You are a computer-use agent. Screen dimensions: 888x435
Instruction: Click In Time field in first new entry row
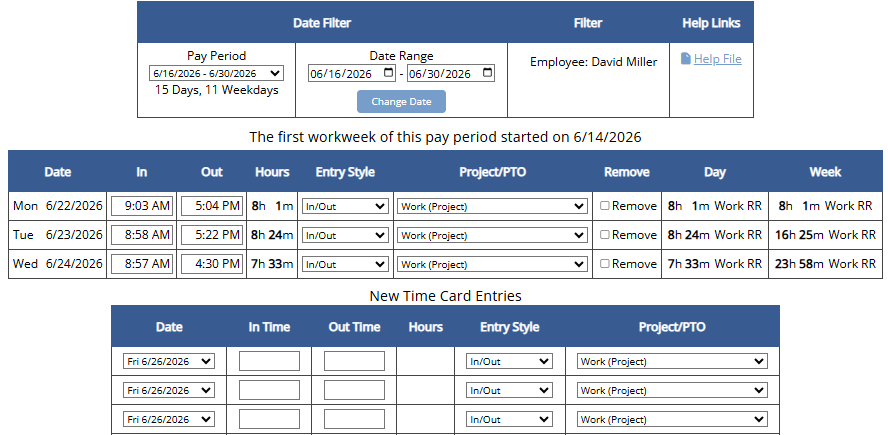tap(269, 361)
